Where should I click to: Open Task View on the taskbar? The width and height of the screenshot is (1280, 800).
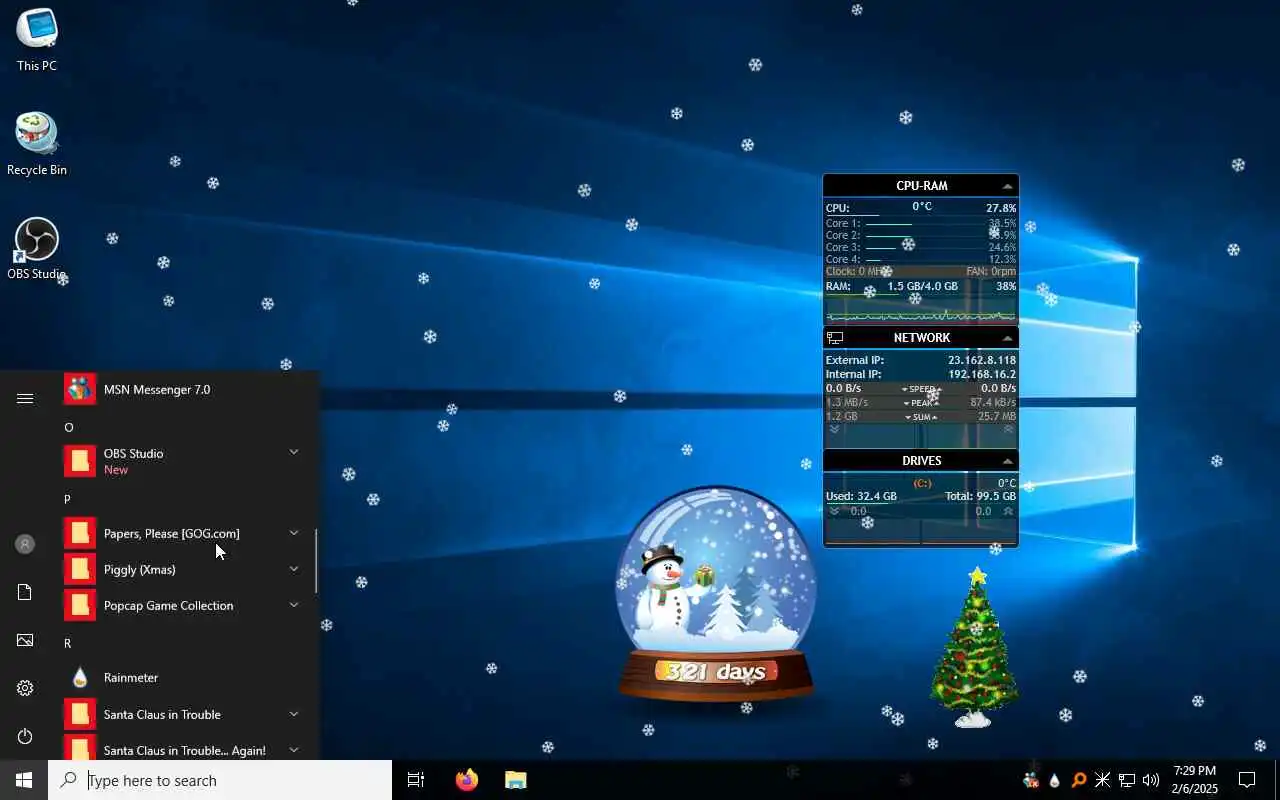click(416, 780)
